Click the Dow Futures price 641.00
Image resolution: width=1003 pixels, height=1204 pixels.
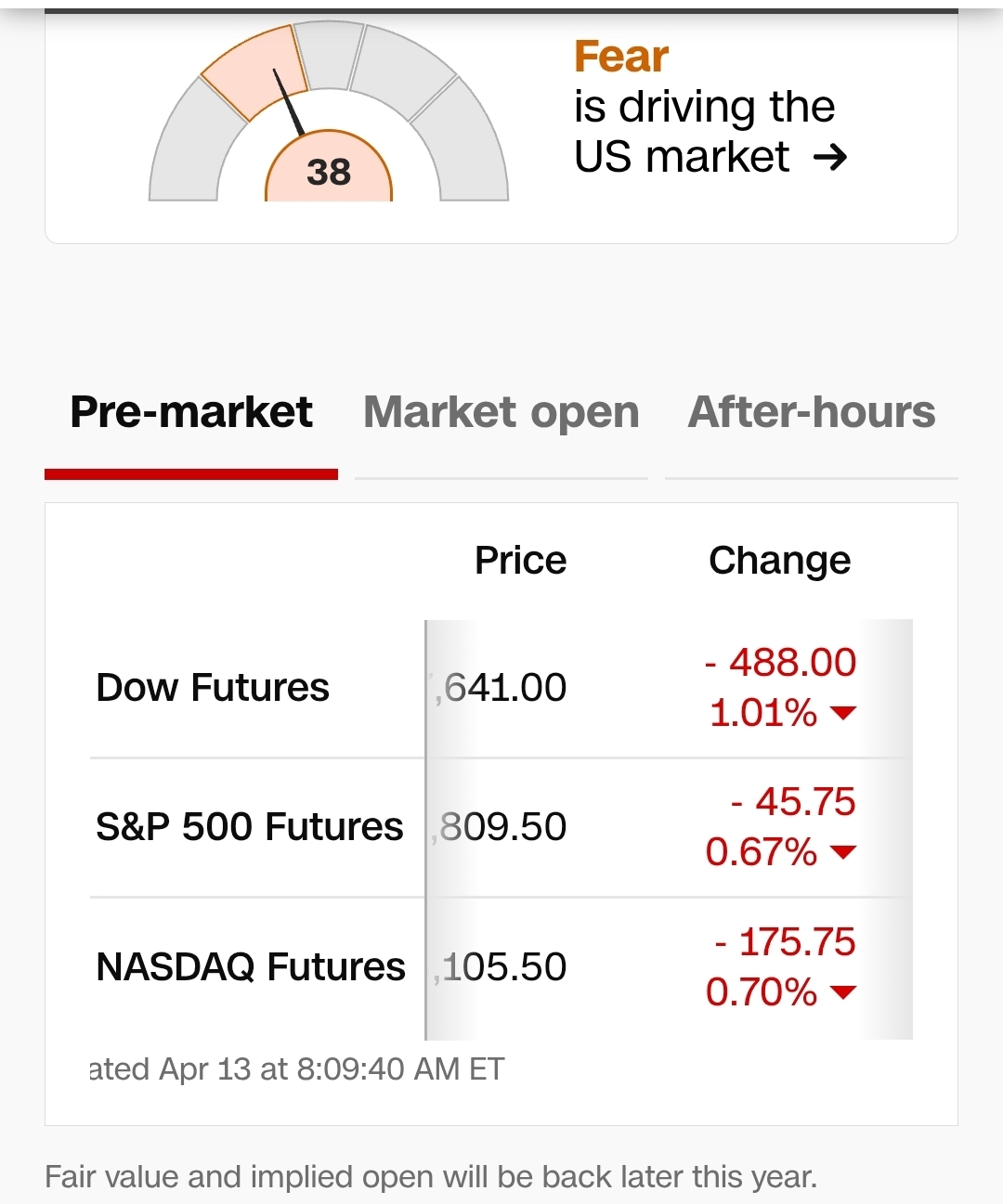tap(502, 688)
